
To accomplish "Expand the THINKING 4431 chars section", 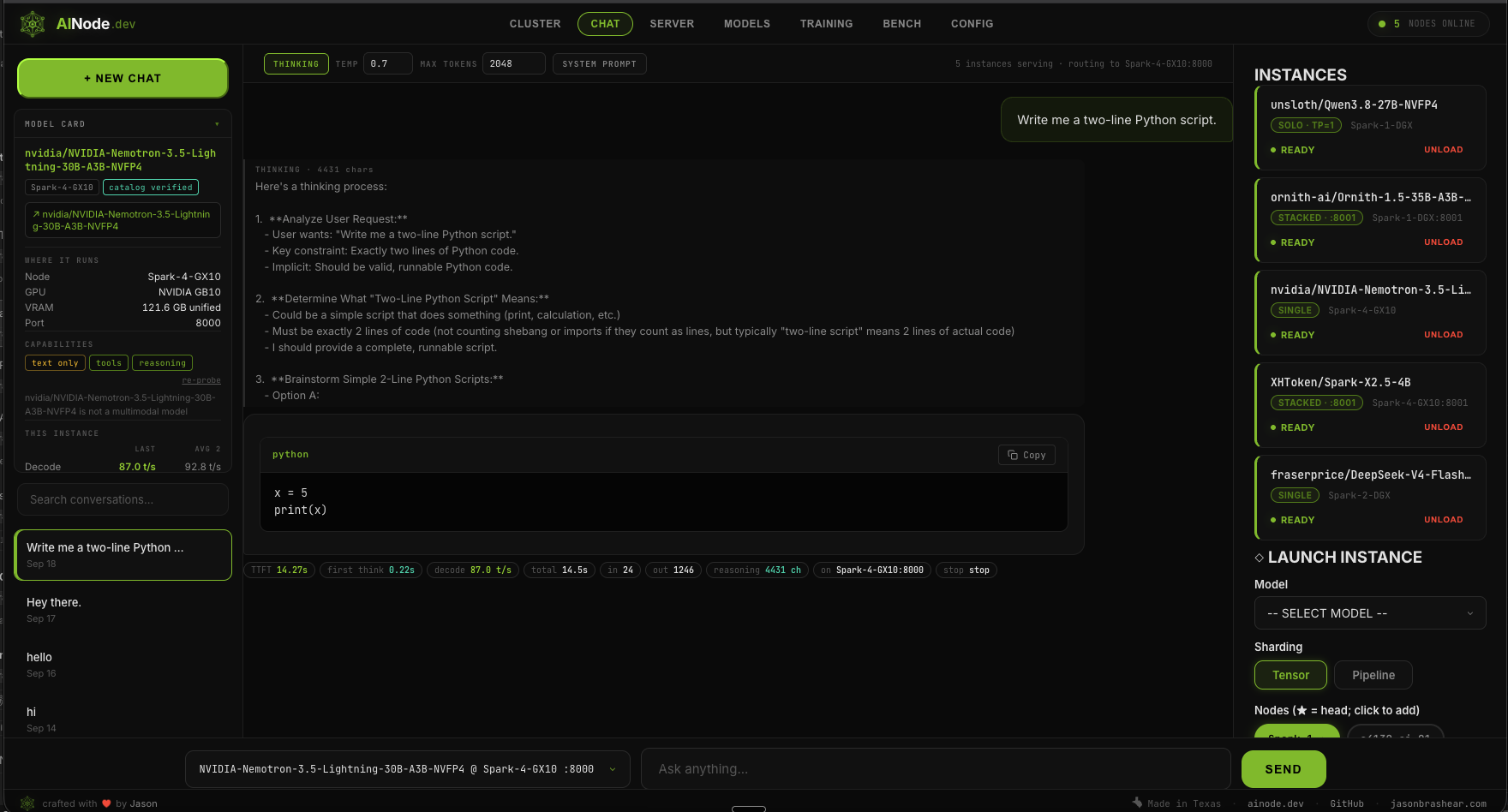I will point(314,170).
